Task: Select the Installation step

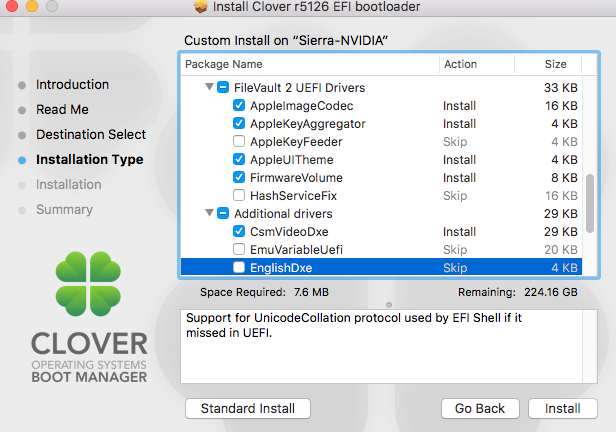Action: click(x=69, y=185)
